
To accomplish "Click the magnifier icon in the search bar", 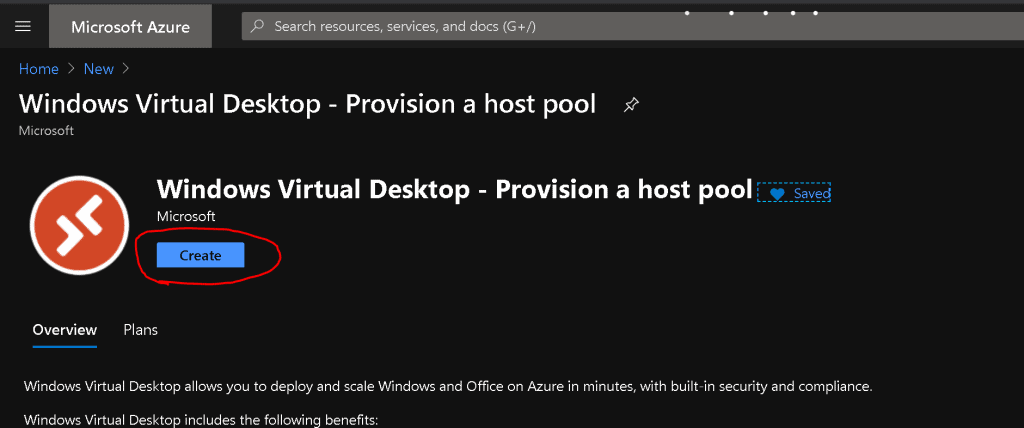I will pyautogui.click(x=258, y=27).
